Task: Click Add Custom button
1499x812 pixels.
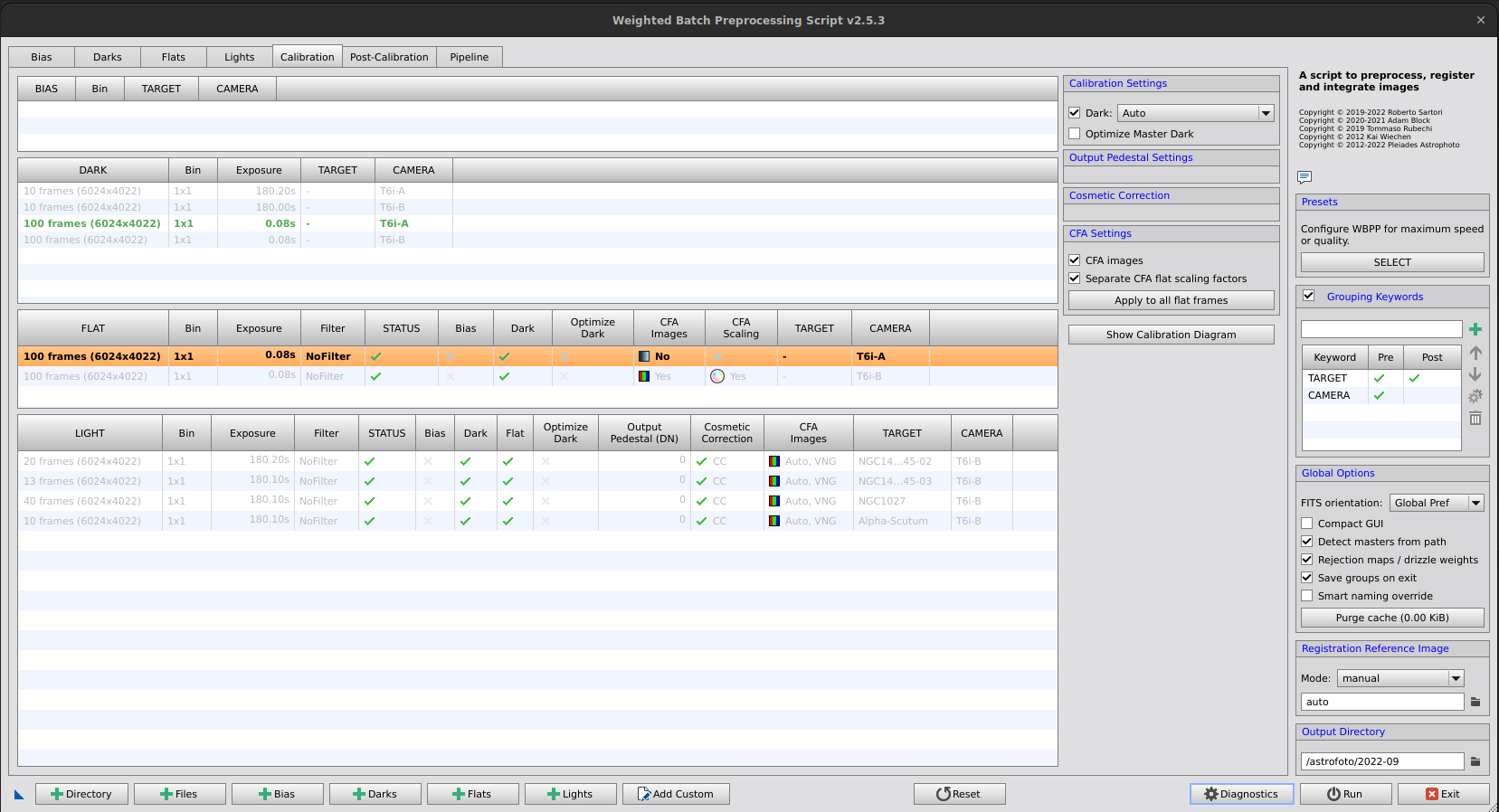Action: tap(676, 794)
